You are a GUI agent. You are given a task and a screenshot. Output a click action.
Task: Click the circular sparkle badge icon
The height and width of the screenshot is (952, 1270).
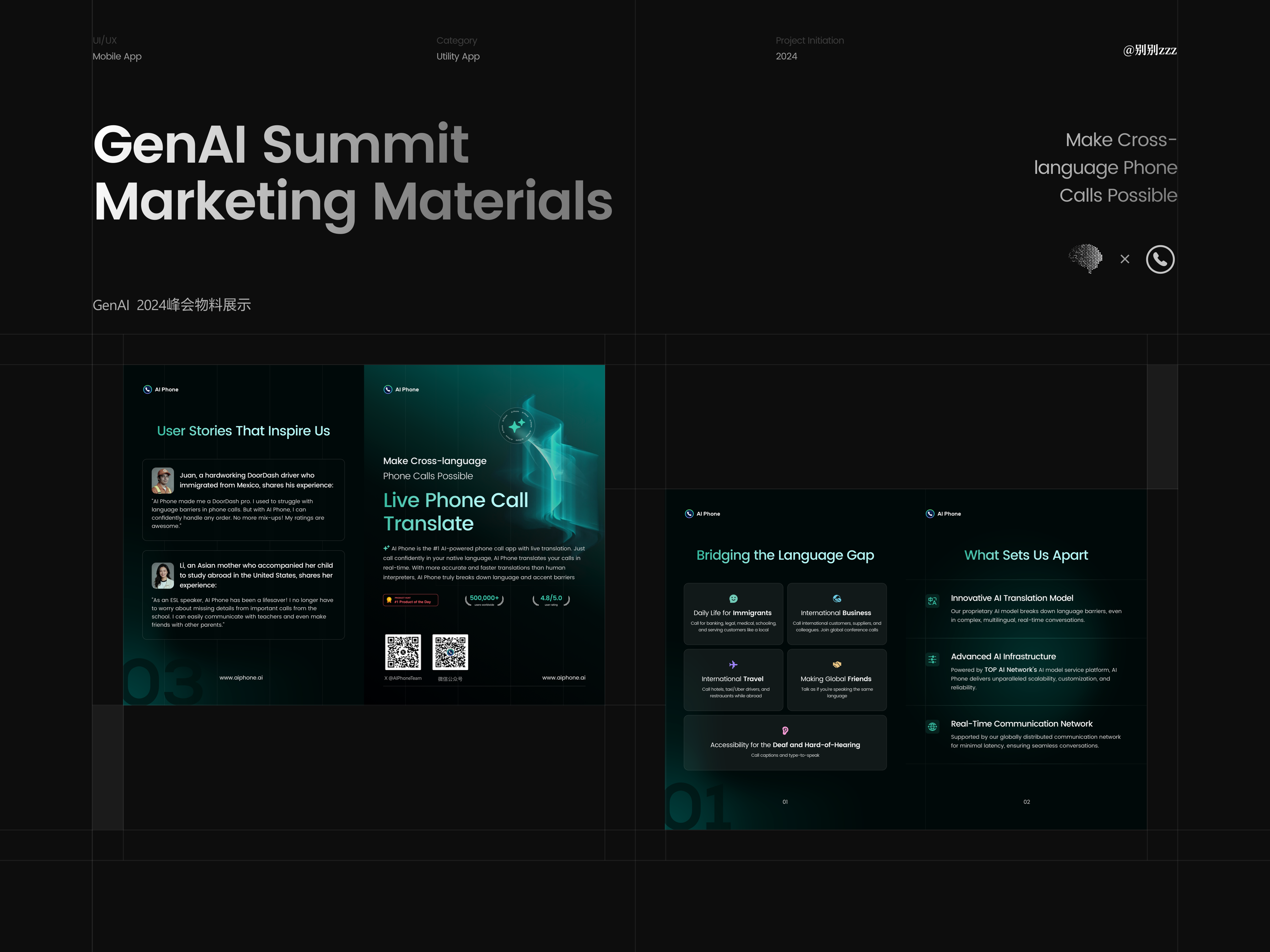coord(516,425)
